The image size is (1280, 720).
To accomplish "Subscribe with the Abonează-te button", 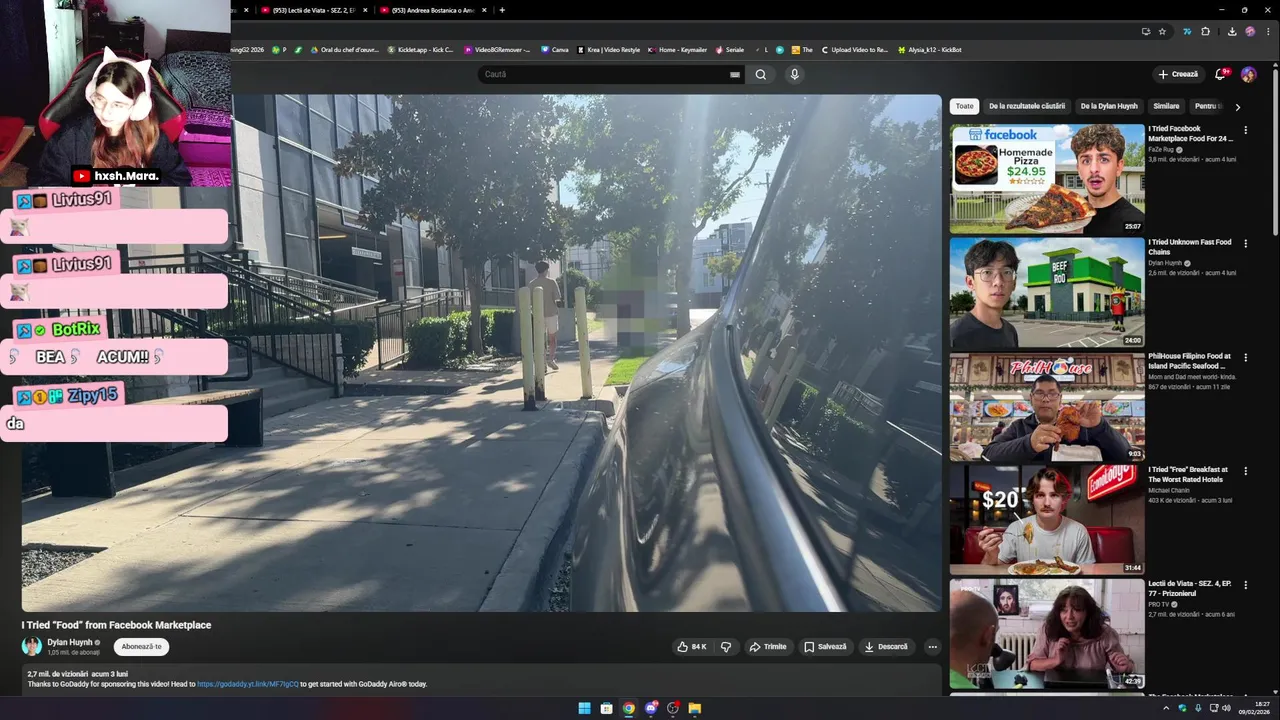I will (x=141, y=647).
